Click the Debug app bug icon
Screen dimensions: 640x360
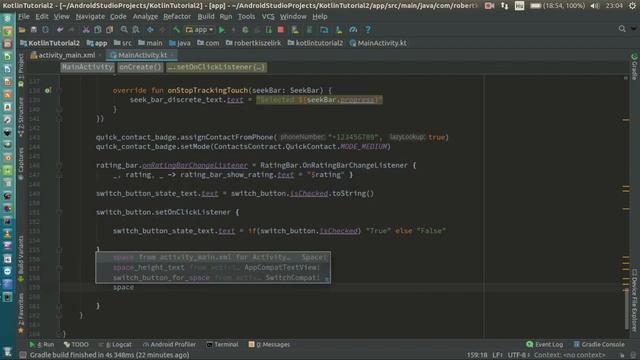(x=245, y=30)
